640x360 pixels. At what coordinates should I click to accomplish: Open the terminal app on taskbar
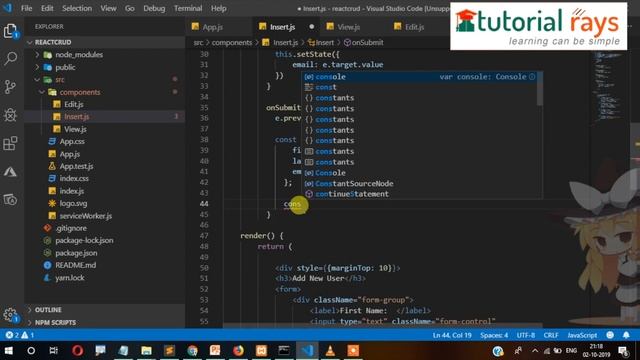tap(284, 351)
